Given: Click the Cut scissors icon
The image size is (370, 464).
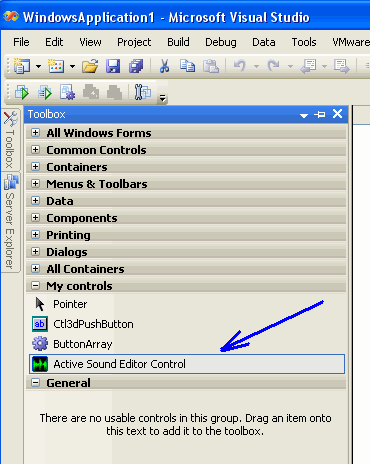Looking at the screenshot, I should click(164, 66).
